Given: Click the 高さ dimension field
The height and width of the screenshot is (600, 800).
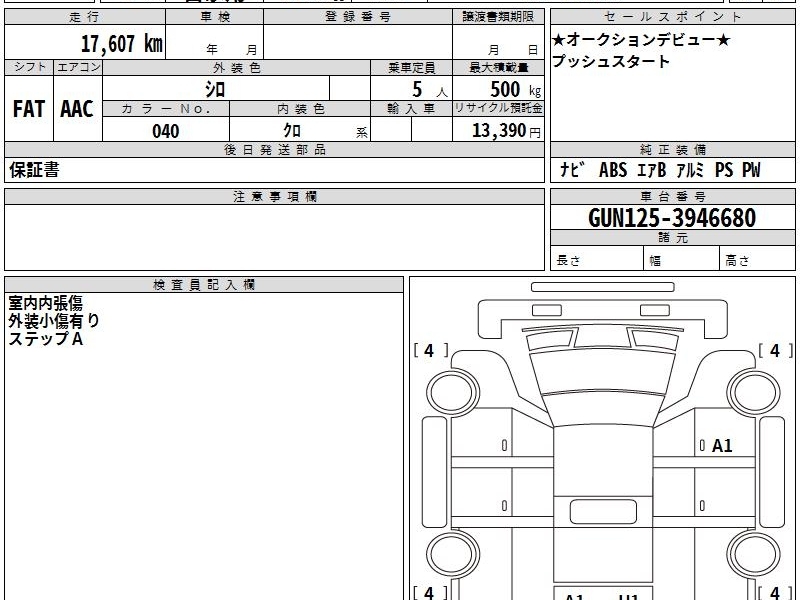Looking at the screenshot, I should pos(758,258).
